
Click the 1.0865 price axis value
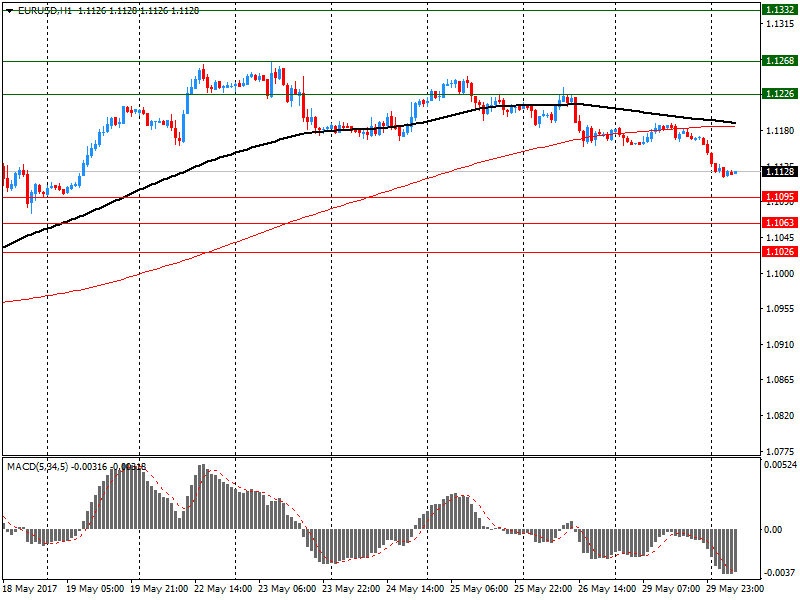click(x=780, y=380)
